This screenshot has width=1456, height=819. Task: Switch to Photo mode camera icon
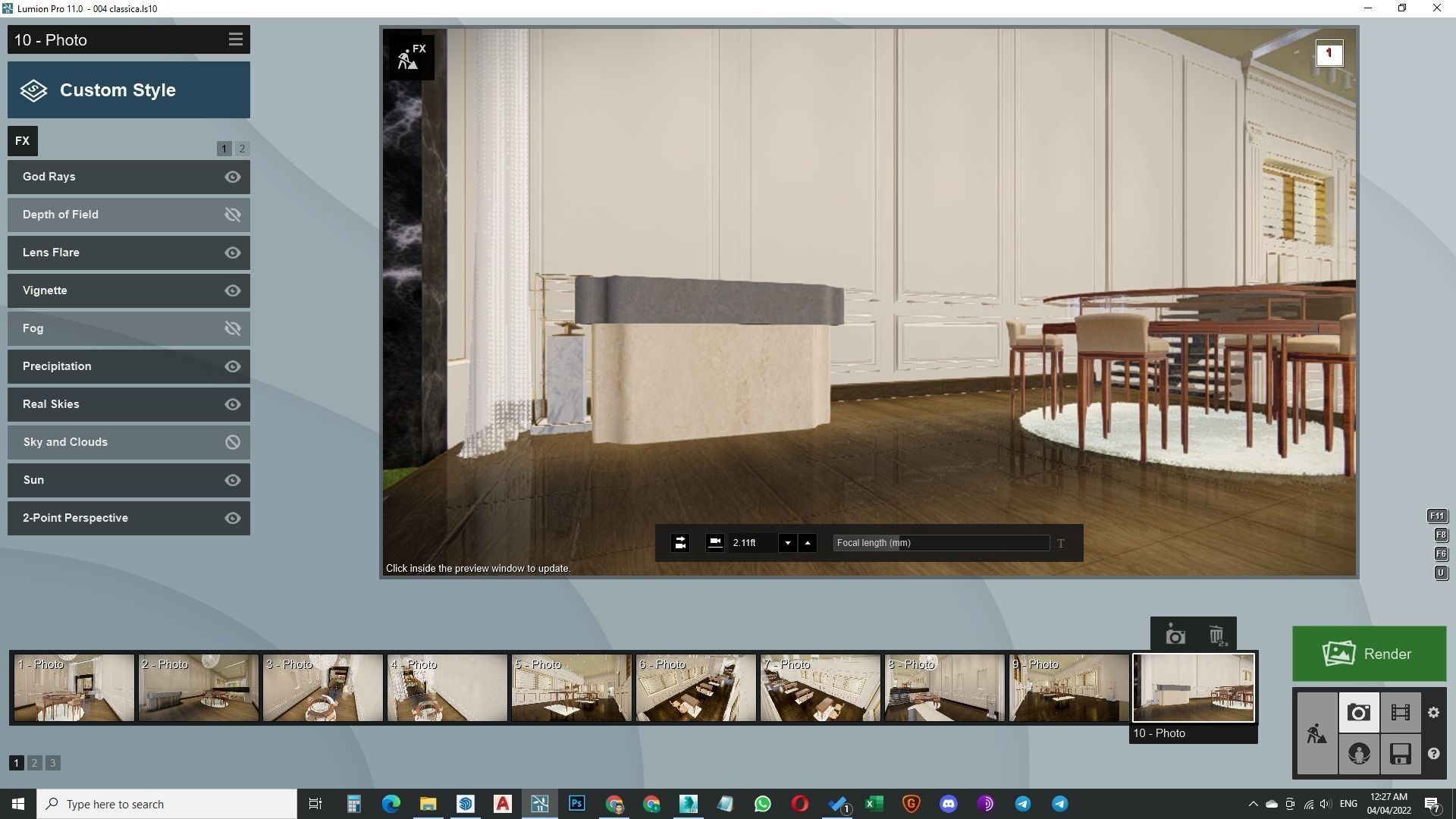tap(1358, 712)
